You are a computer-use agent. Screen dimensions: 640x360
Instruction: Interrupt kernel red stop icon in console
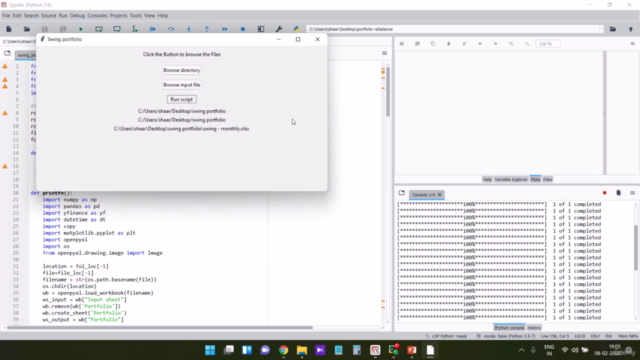(604, 193)
